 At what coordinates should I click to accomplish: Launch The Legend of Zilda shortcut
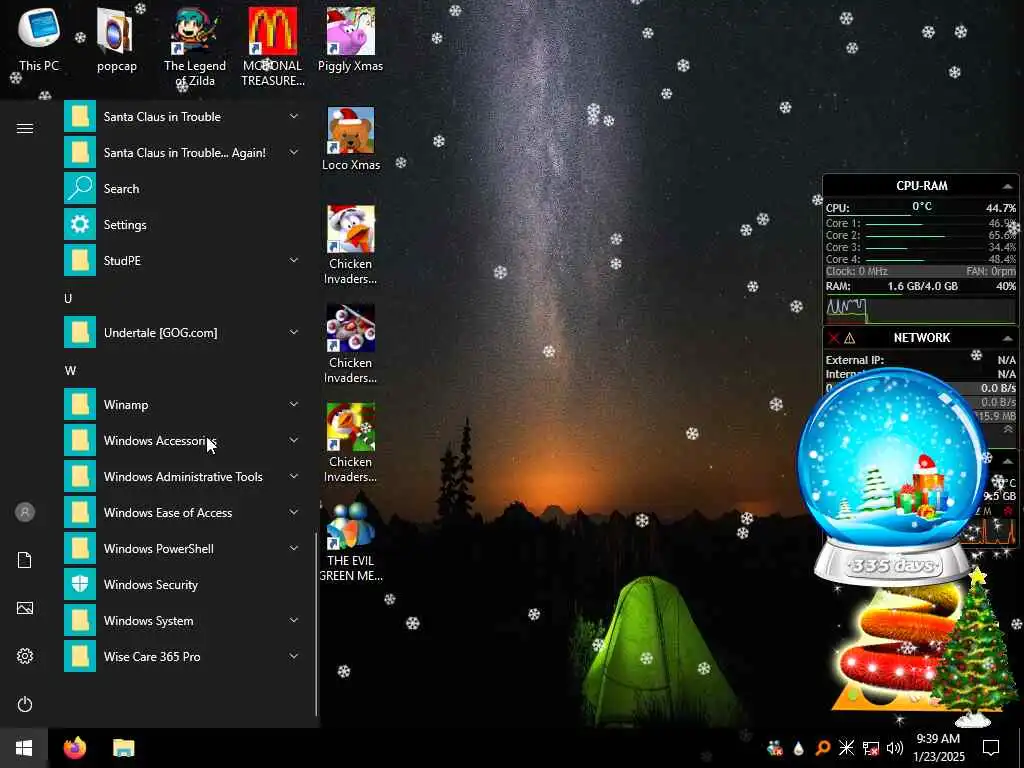[195, 47]
